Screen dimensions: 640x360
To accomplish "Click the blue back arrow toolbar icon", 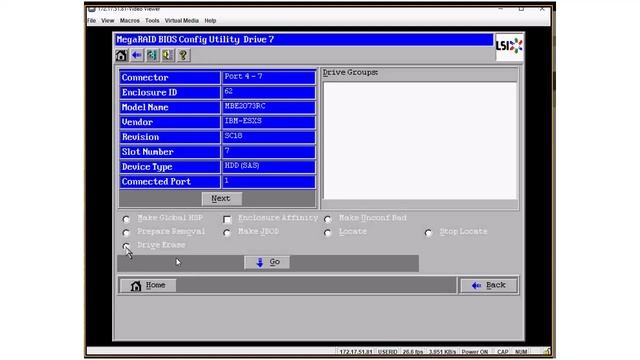I will [x=137, y=55].
